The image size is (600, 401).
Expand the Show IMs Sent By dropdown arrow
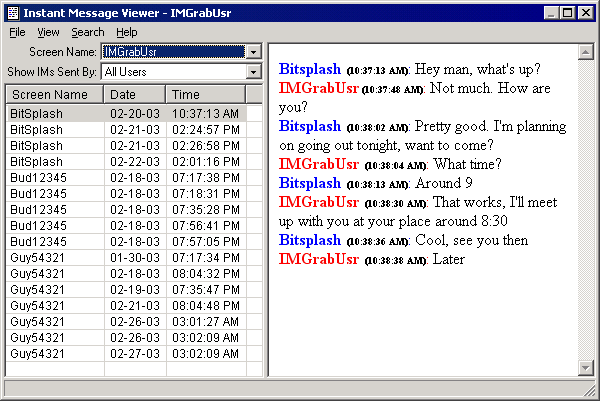pos(253,72)
